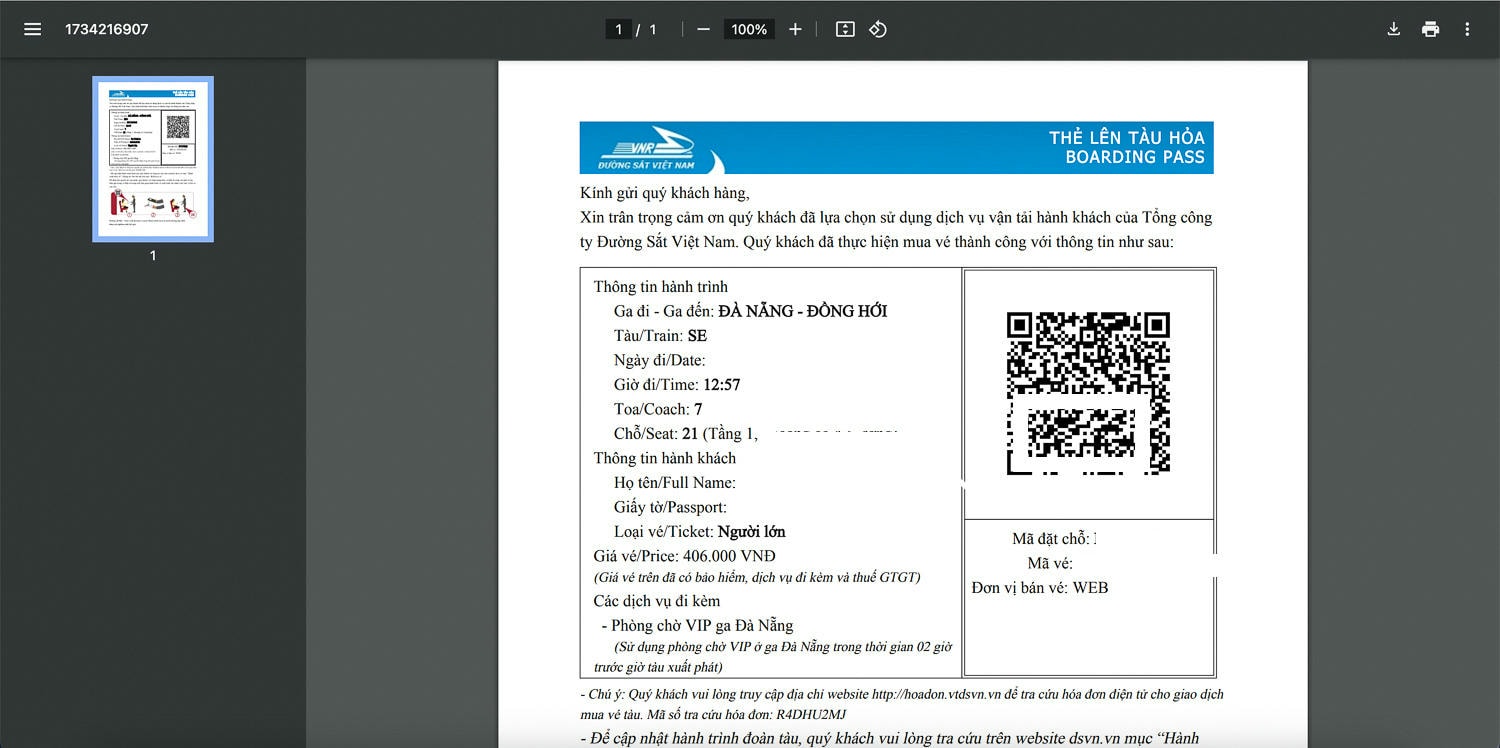Click the Toa/Coach 7 line

click(658, 409)
